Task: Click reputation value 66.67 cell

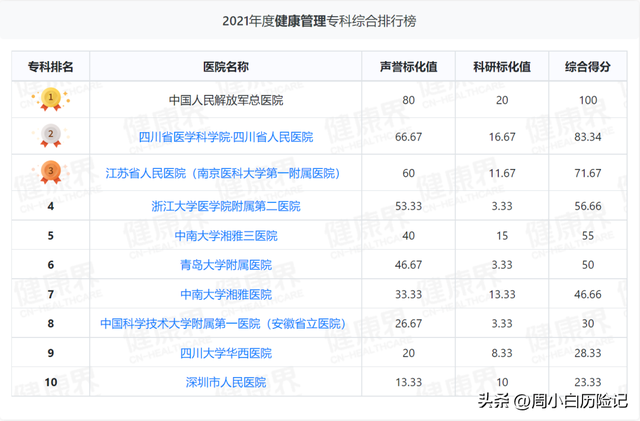Action: coord(409,137)
